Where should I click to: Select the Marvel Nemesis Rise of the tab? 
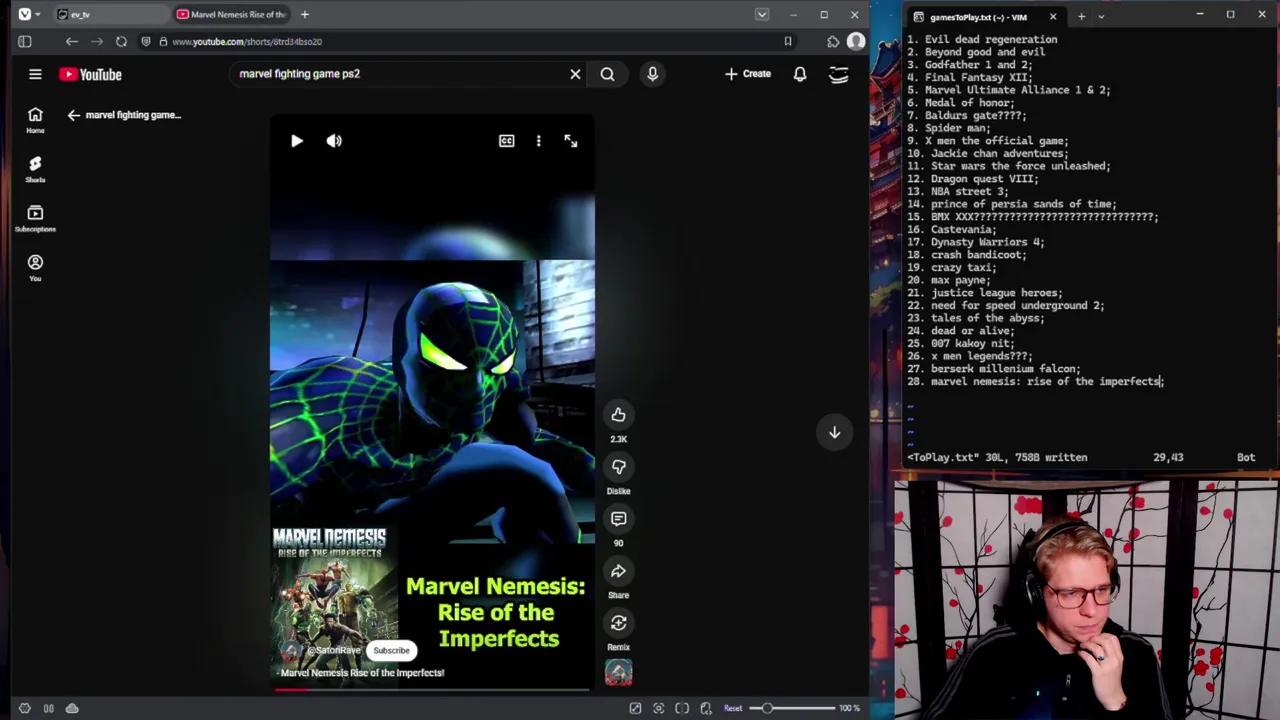click(232, 14)
